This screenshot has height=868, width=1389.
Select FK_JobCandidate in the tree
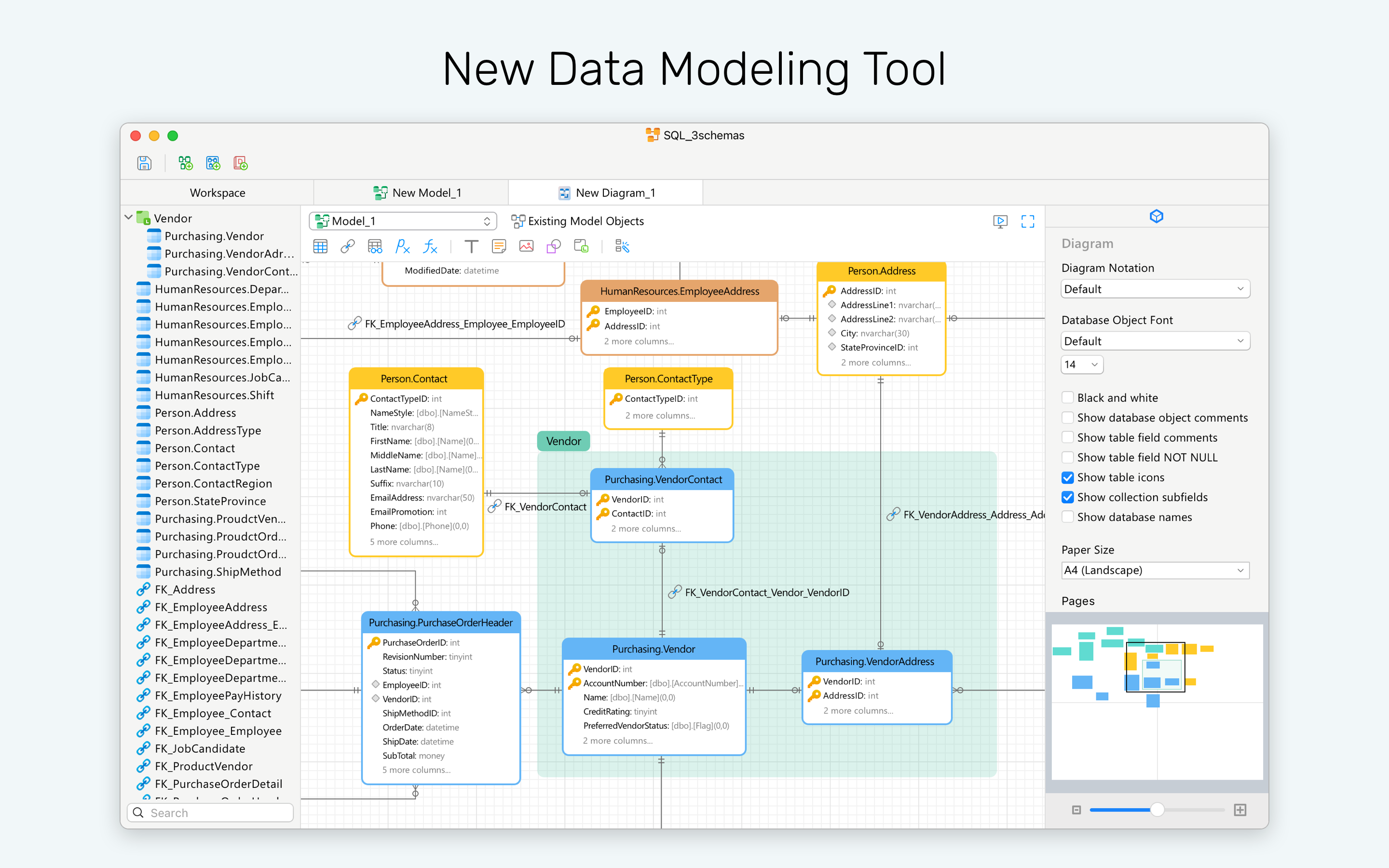pyautogui.click(x=200, y=748)
